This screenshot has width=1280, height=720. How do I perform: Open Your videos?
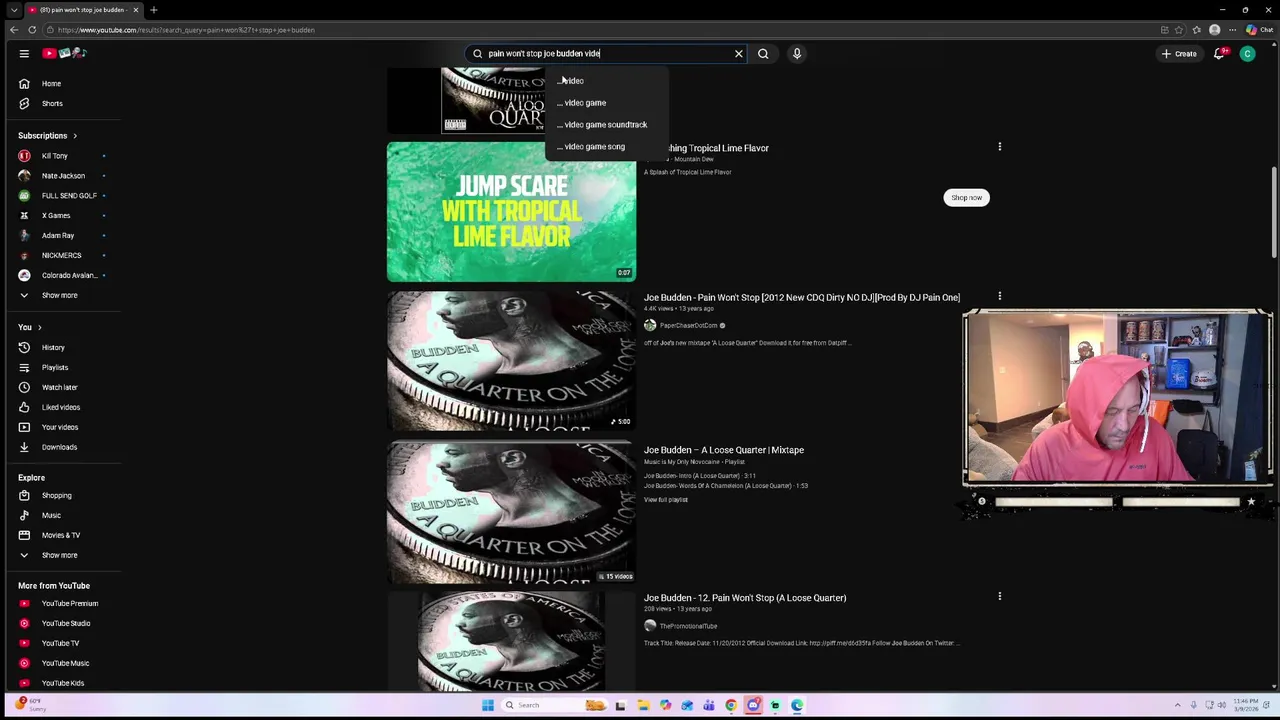click(x=60, y=428)
